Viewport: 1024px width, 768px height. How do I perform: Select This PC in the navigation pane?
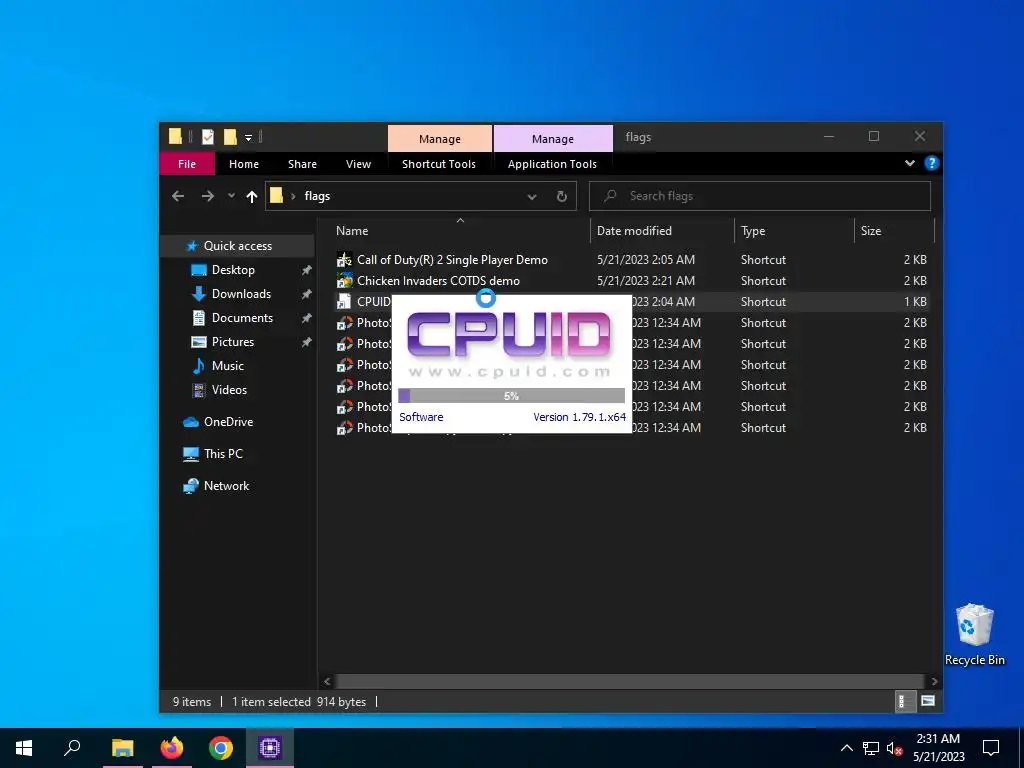point(223,454)
